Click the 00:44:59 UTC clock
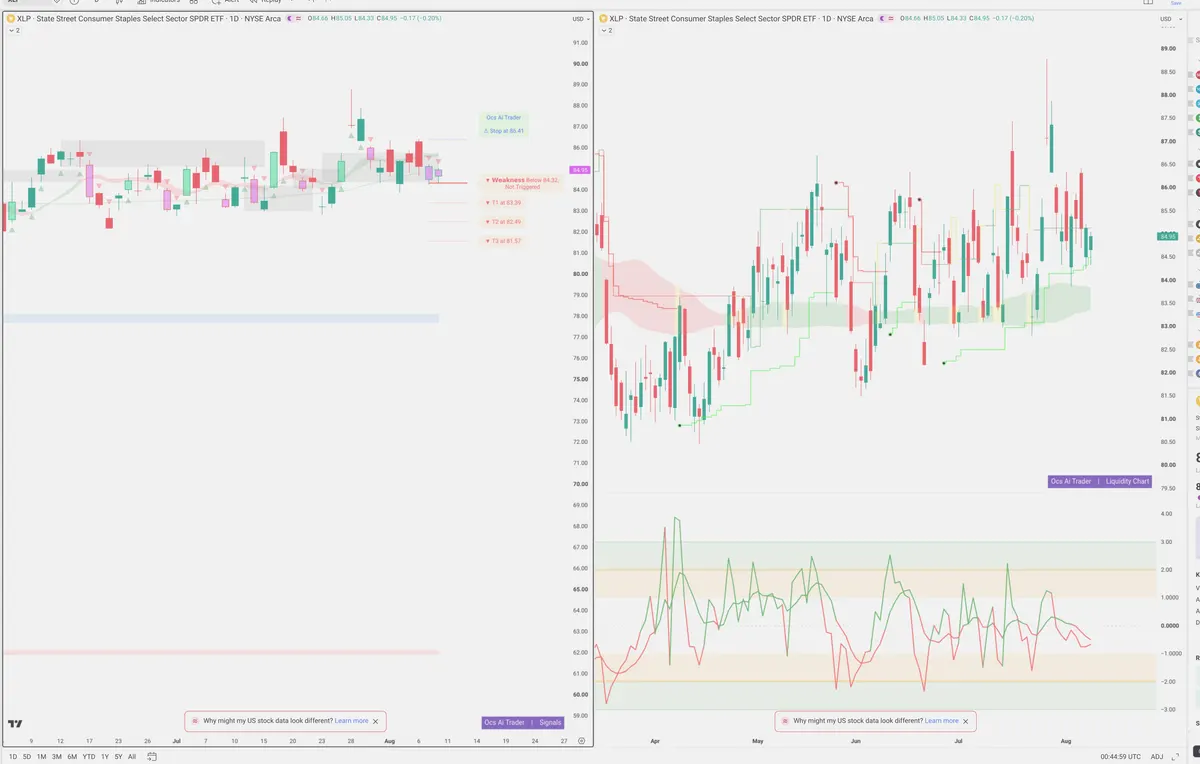 1119,757
